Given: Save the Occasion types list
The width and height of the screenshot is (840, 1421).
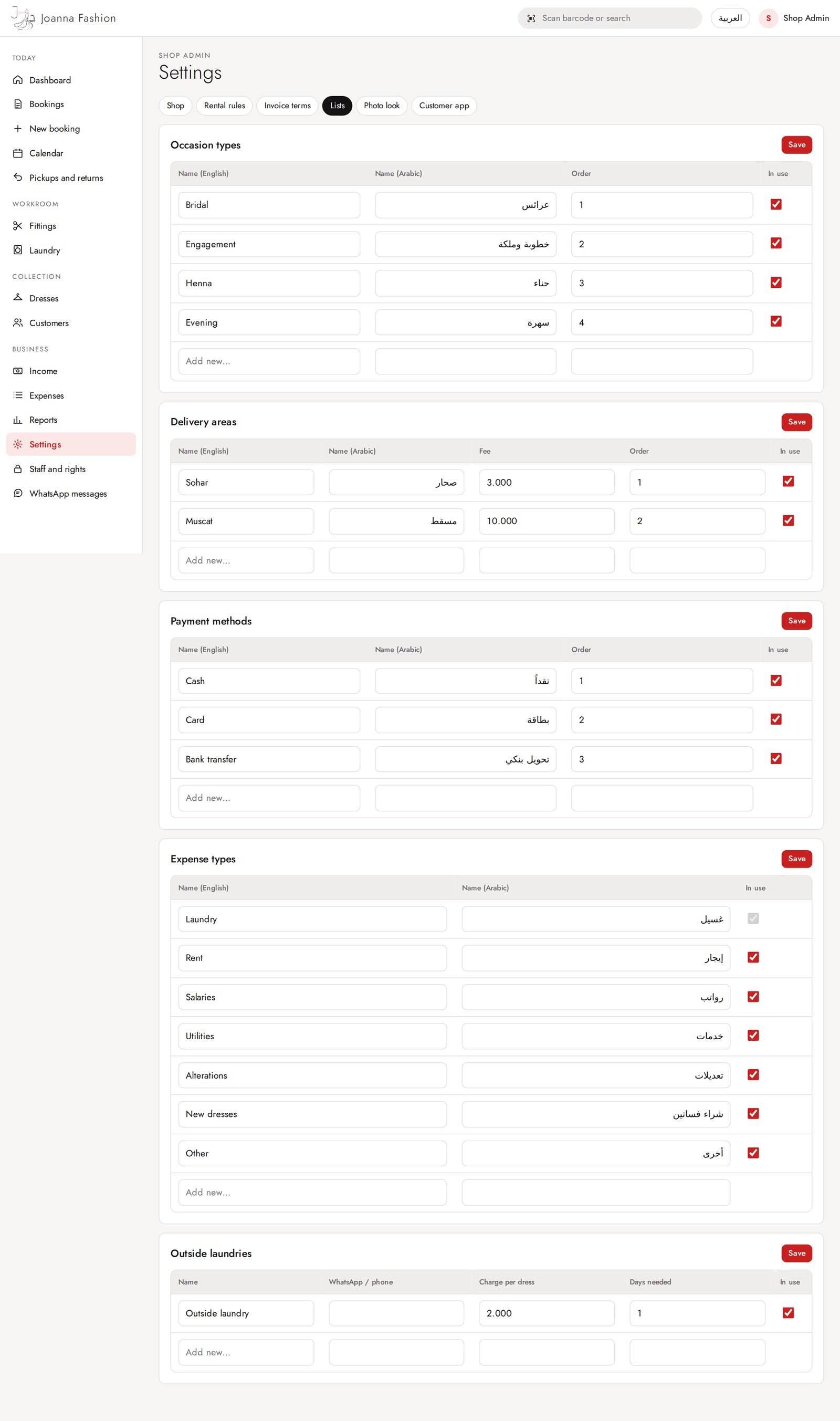Looking at the screenshot, I should click(796, 145).
